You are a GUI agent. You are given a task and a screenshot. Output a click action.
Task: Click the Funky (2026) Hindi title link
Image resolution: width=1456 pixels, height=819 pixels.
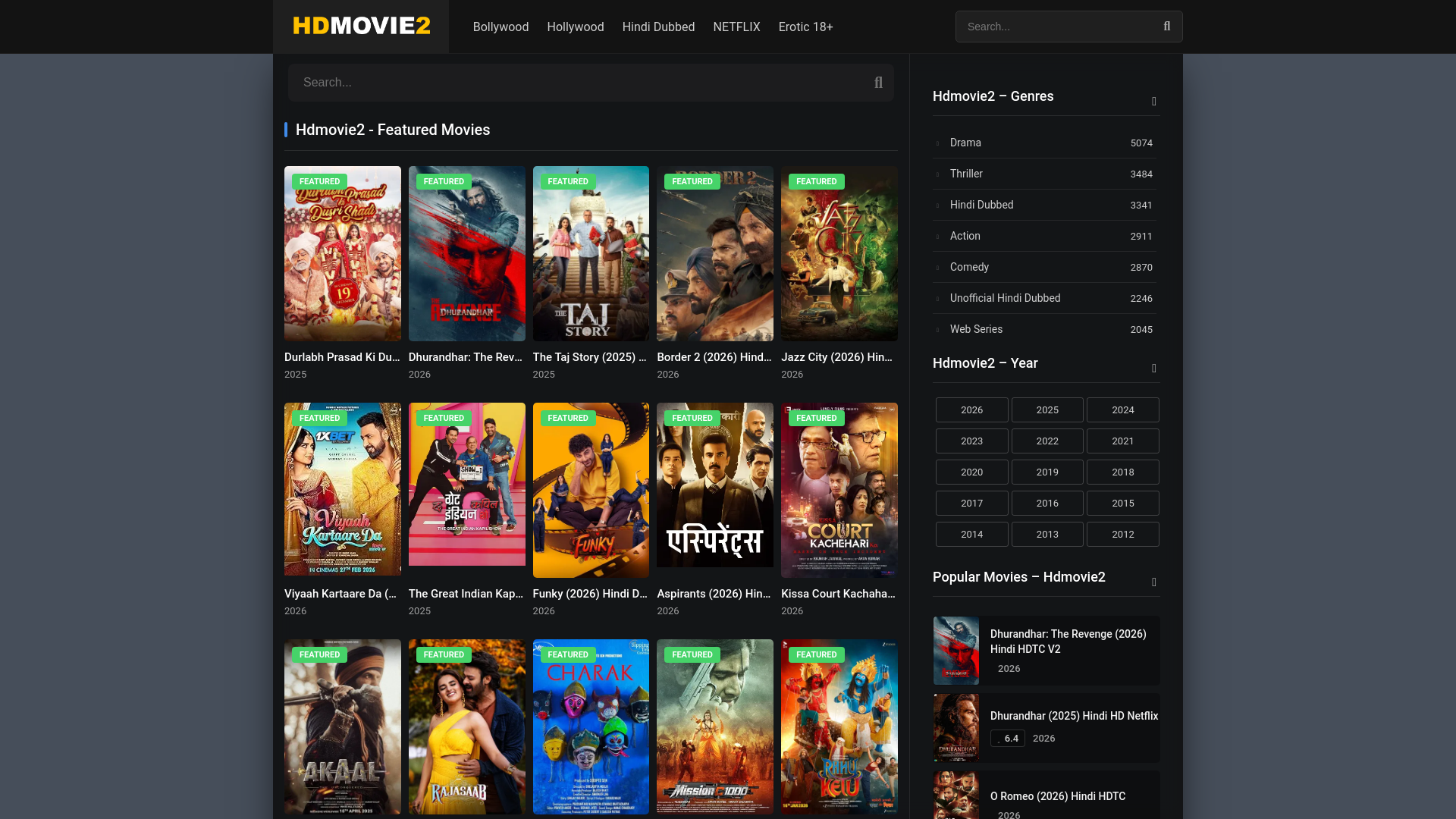(x=590, y=594)
